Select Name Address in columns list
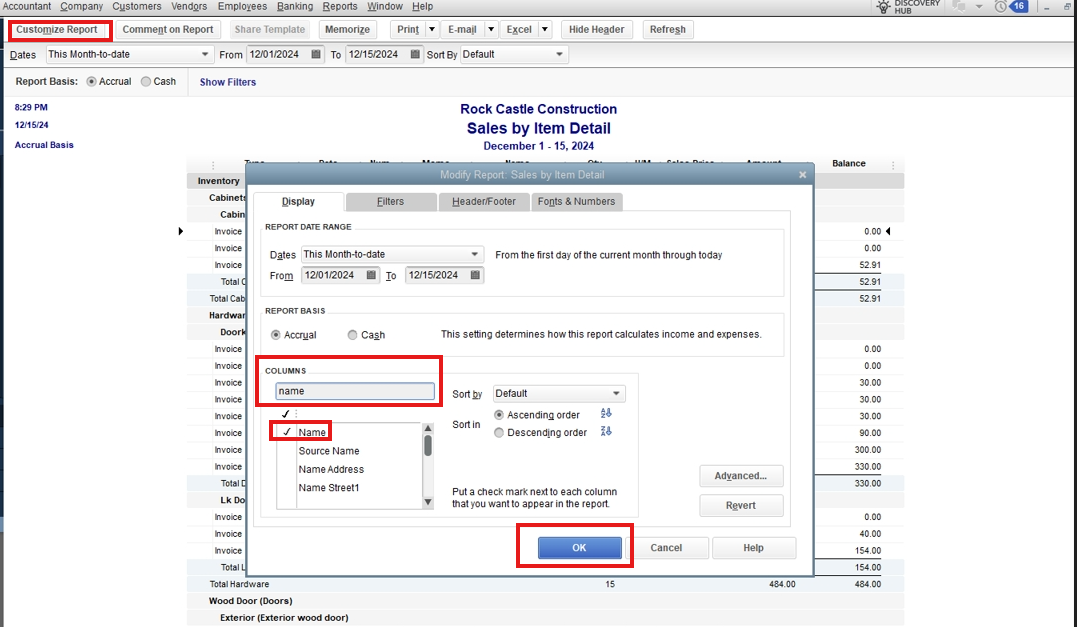 coord(331,470)
